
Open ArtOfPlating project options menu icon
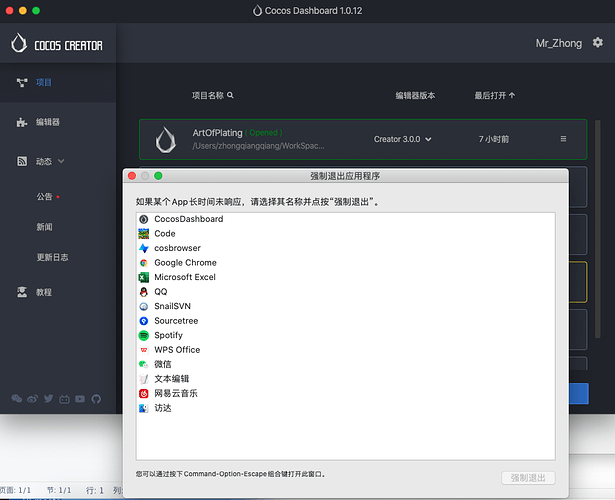[x=563, y=139]
